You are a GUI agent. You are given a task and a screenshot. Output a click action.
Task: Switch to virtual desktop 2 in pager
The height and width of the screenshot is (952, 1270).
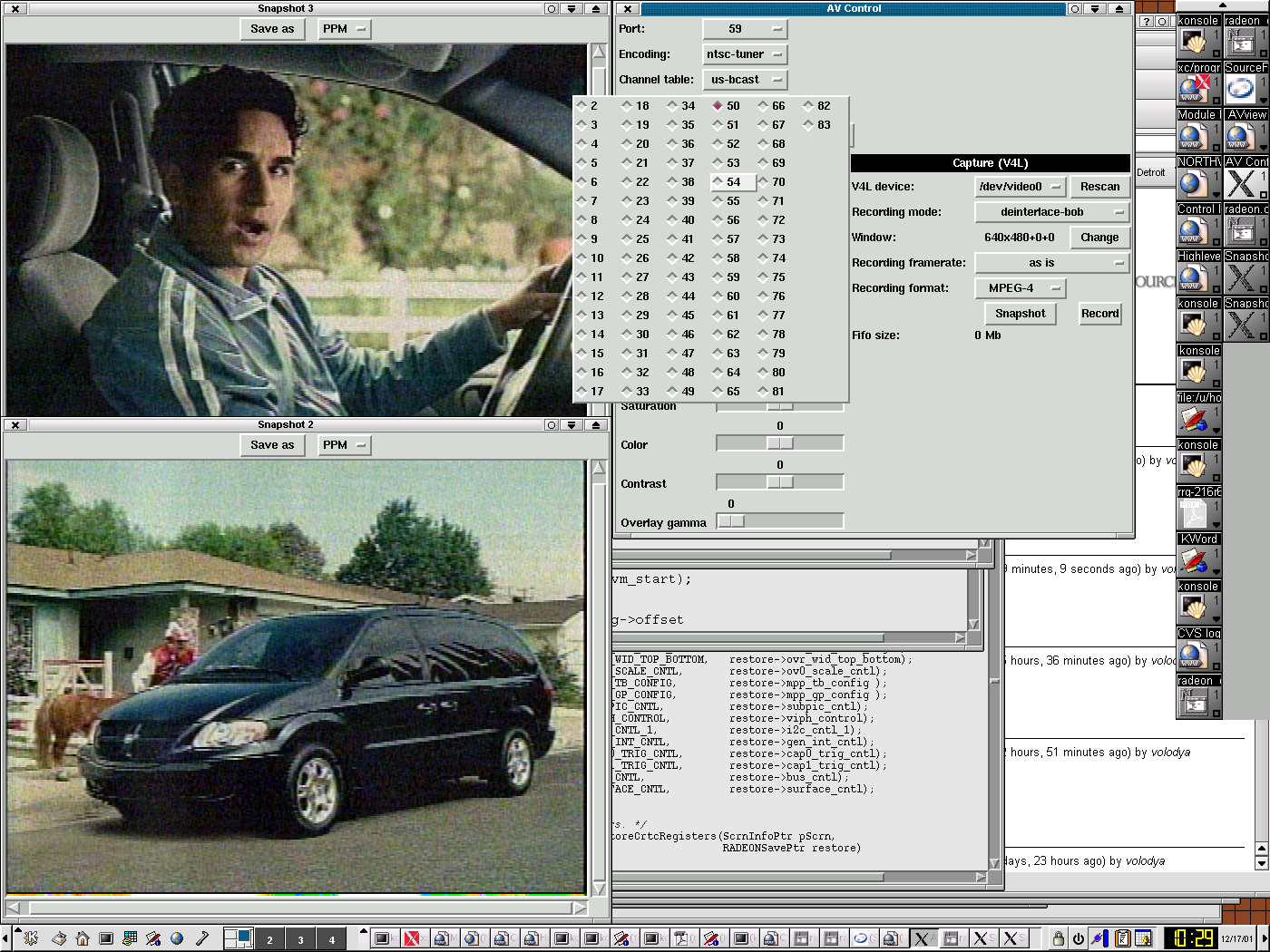(269, 939)
